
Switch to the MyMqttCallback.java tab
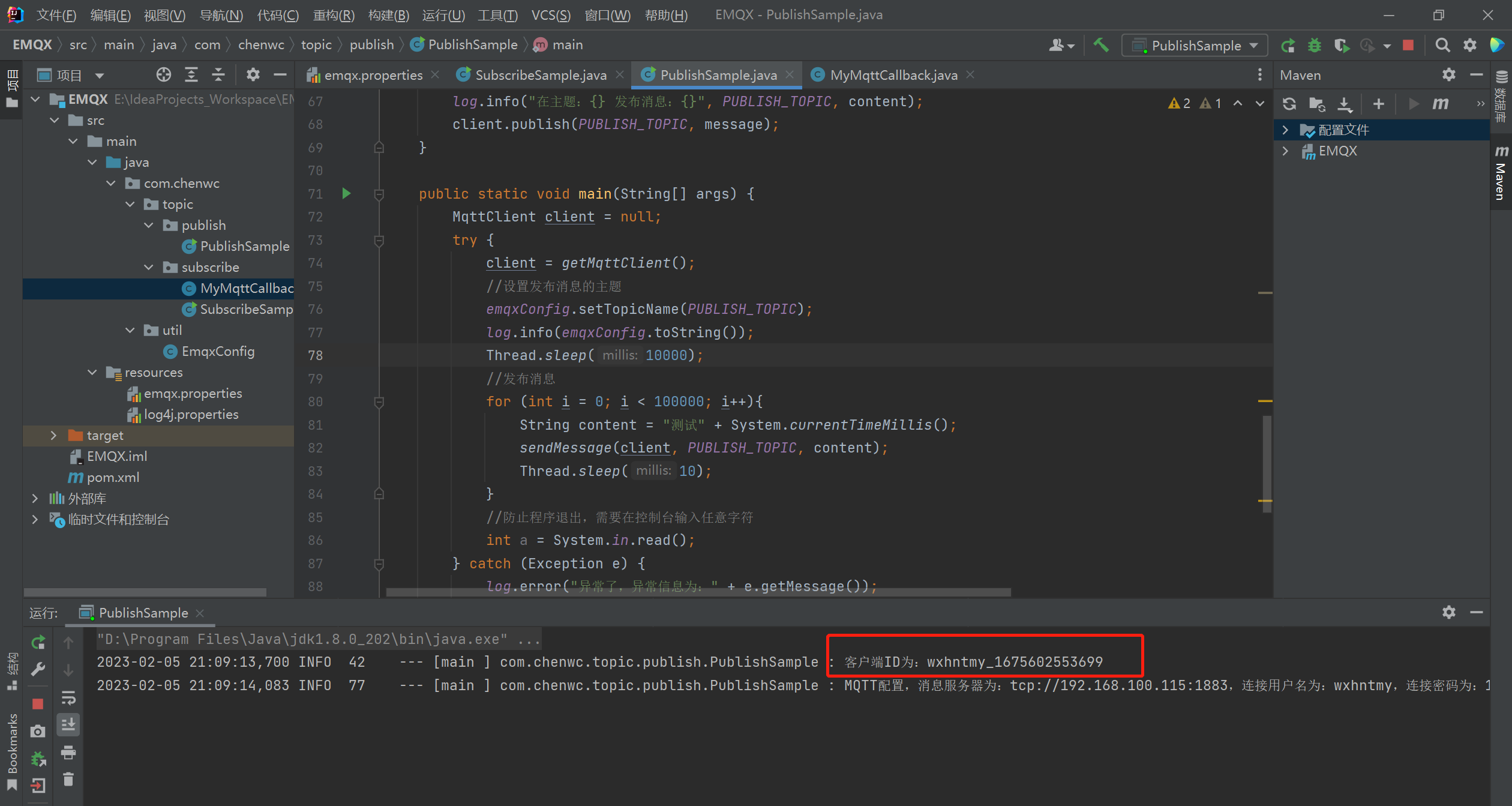(x=893, y=75)
